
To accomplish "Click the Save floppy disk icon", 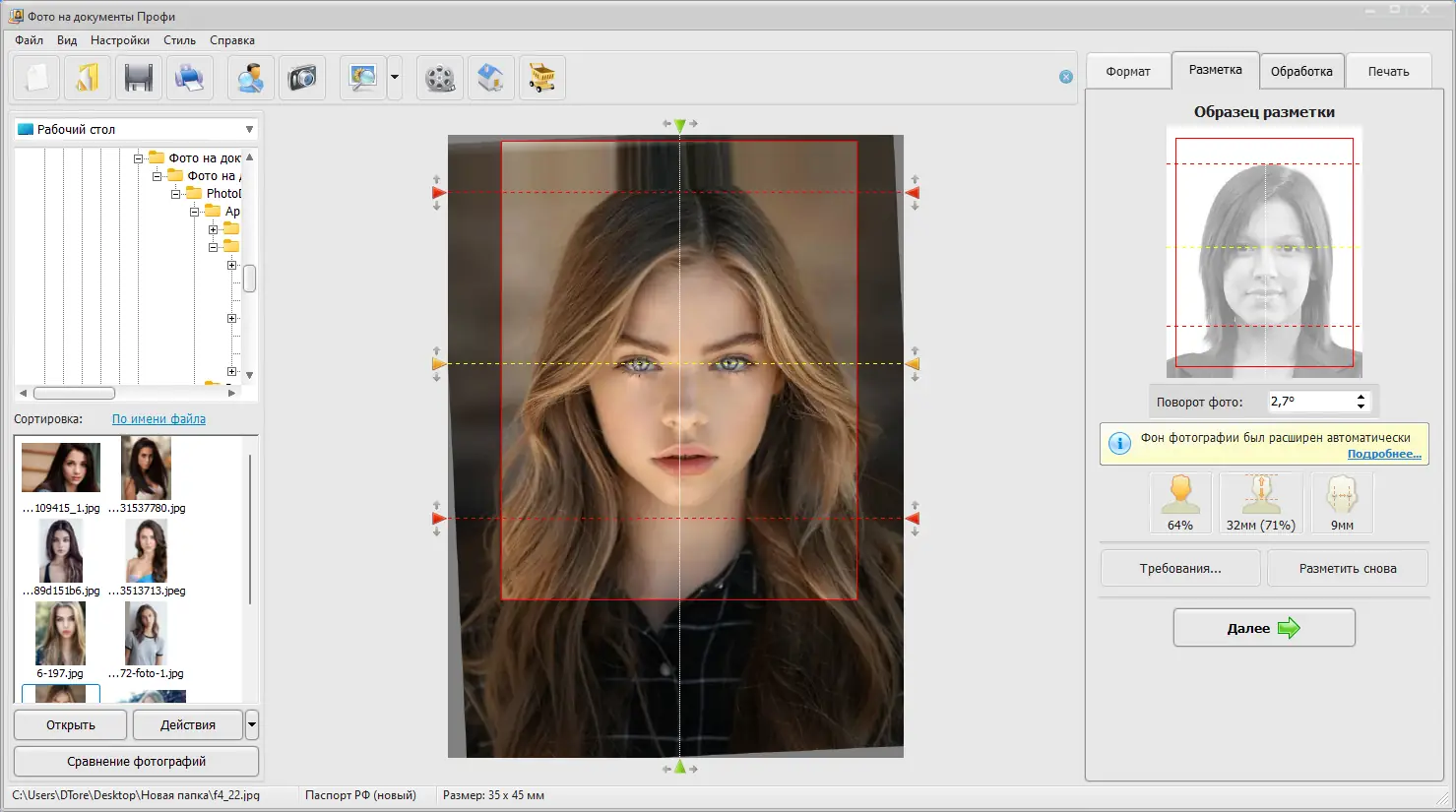I will [138, 78].
